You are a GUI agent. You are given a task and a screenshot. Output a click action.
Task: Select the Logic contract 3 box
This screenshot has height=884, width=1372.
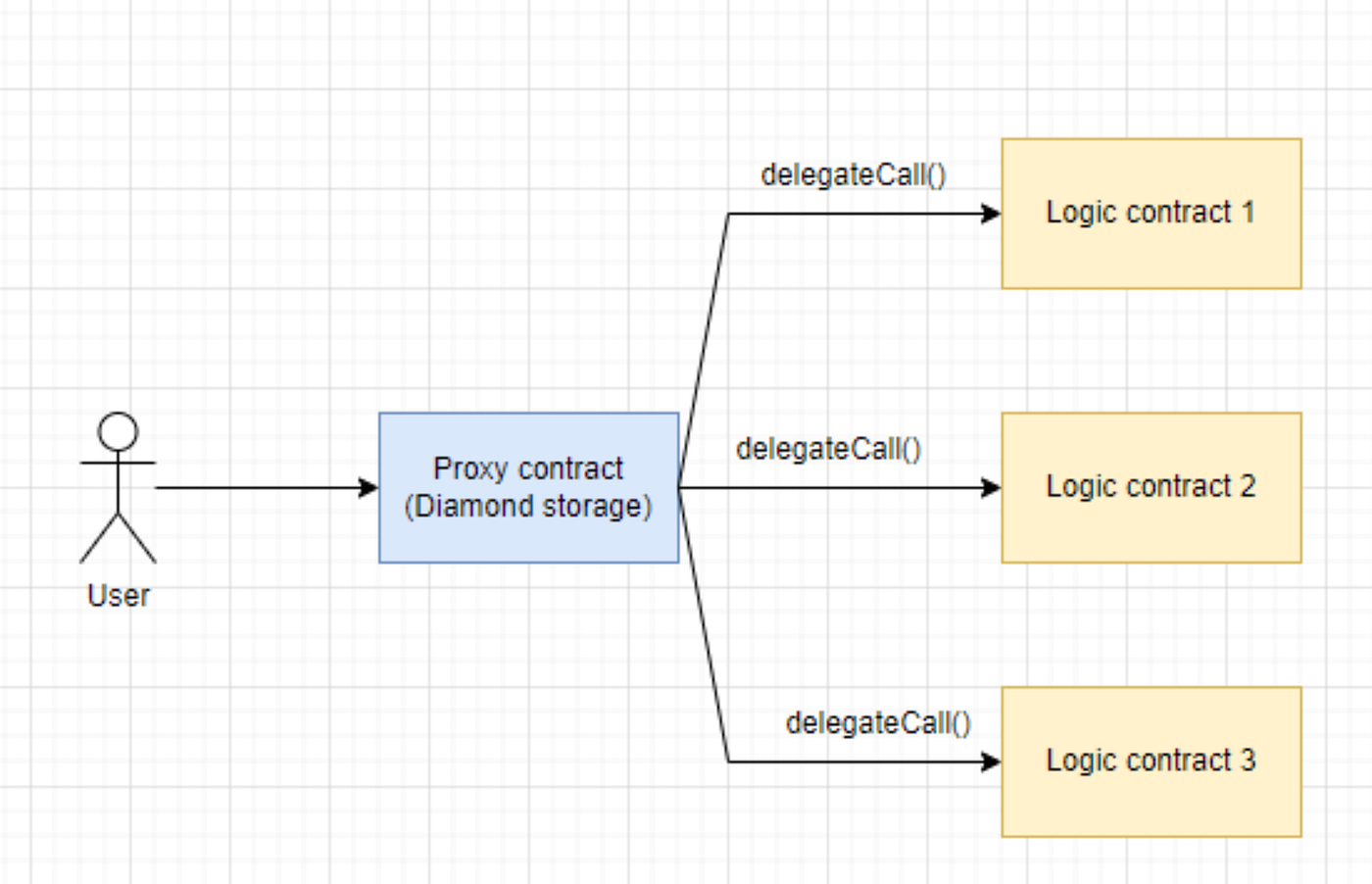pyautogui.click(x=1151, y=761)
